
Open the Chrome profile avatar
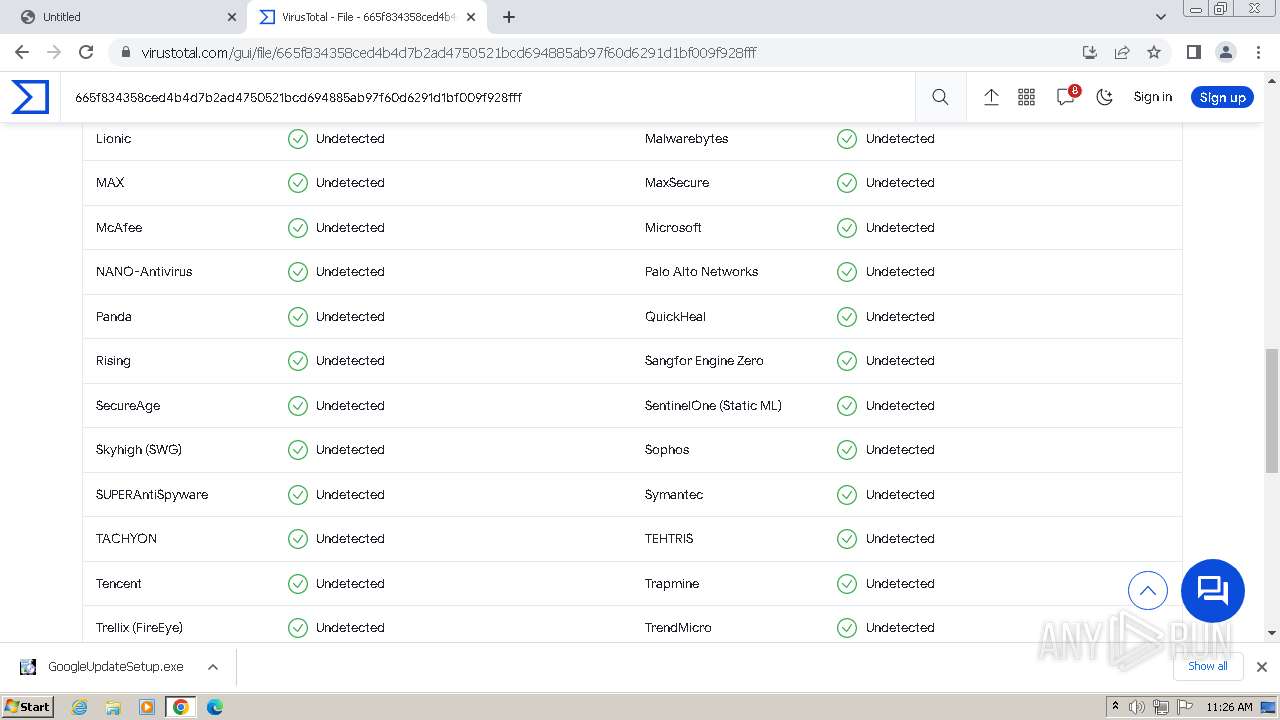click(1225, 52)
